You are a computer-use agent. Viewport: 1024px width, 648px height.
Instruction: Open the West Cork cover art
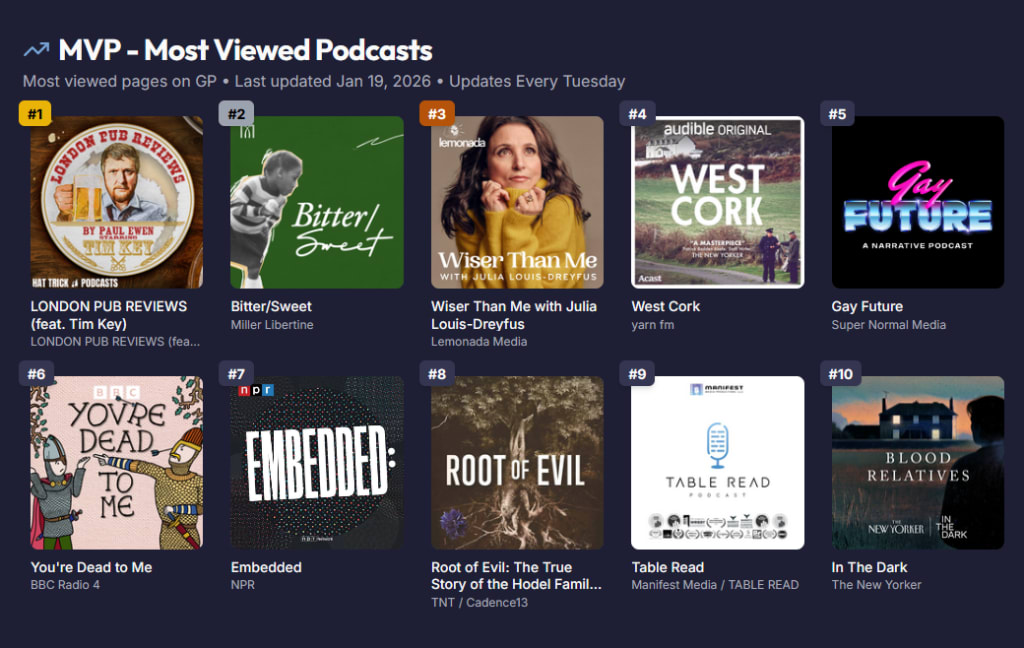pos(718,202)
